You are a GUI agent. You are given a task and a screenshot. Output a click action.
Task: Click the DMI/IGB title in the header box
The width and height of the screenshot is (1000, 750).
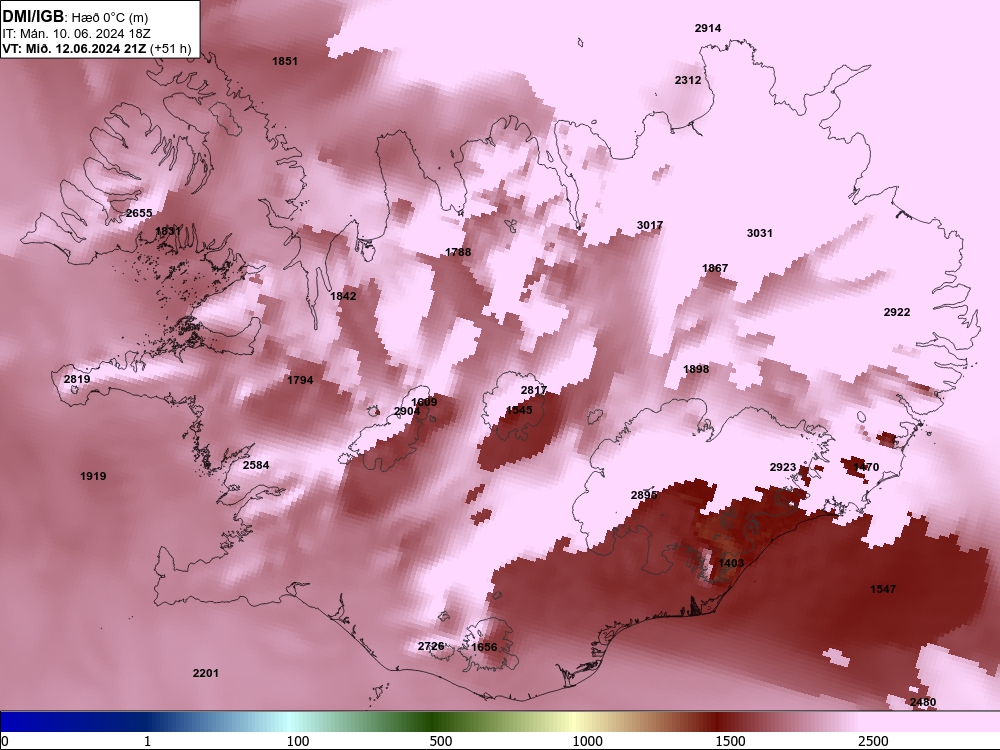click(x=33, y=16)
